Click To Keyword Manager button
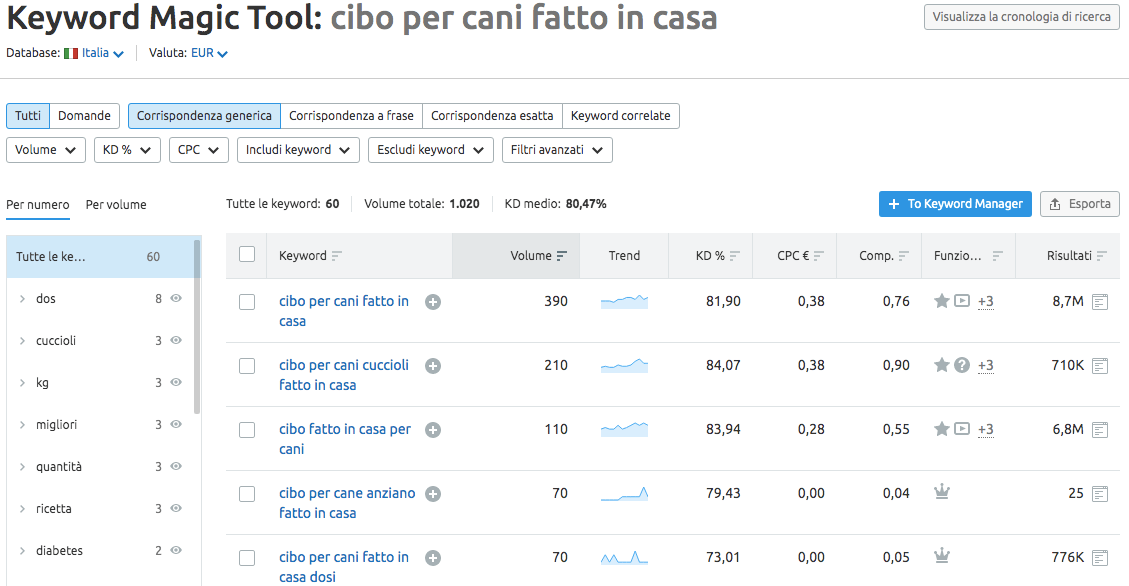 pos(955,204)
